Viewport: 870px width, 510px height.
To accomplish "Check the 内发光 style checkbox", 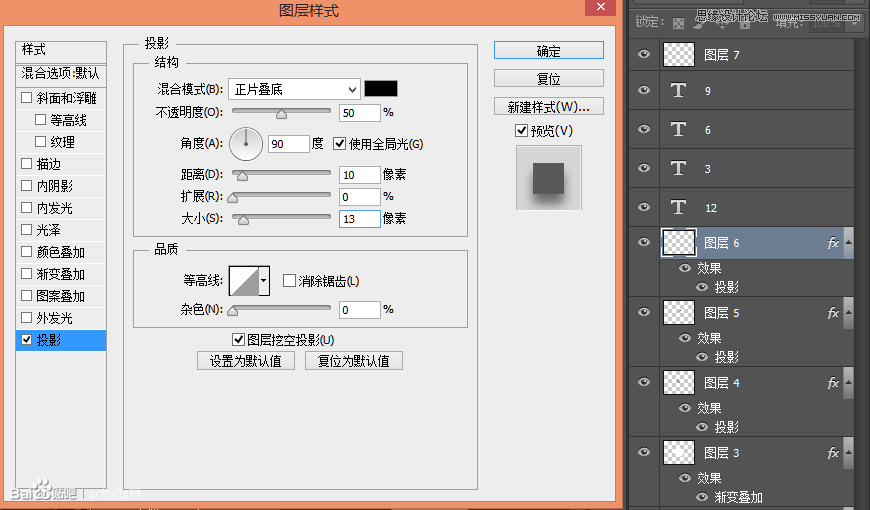I will click(x=26, y=208).
